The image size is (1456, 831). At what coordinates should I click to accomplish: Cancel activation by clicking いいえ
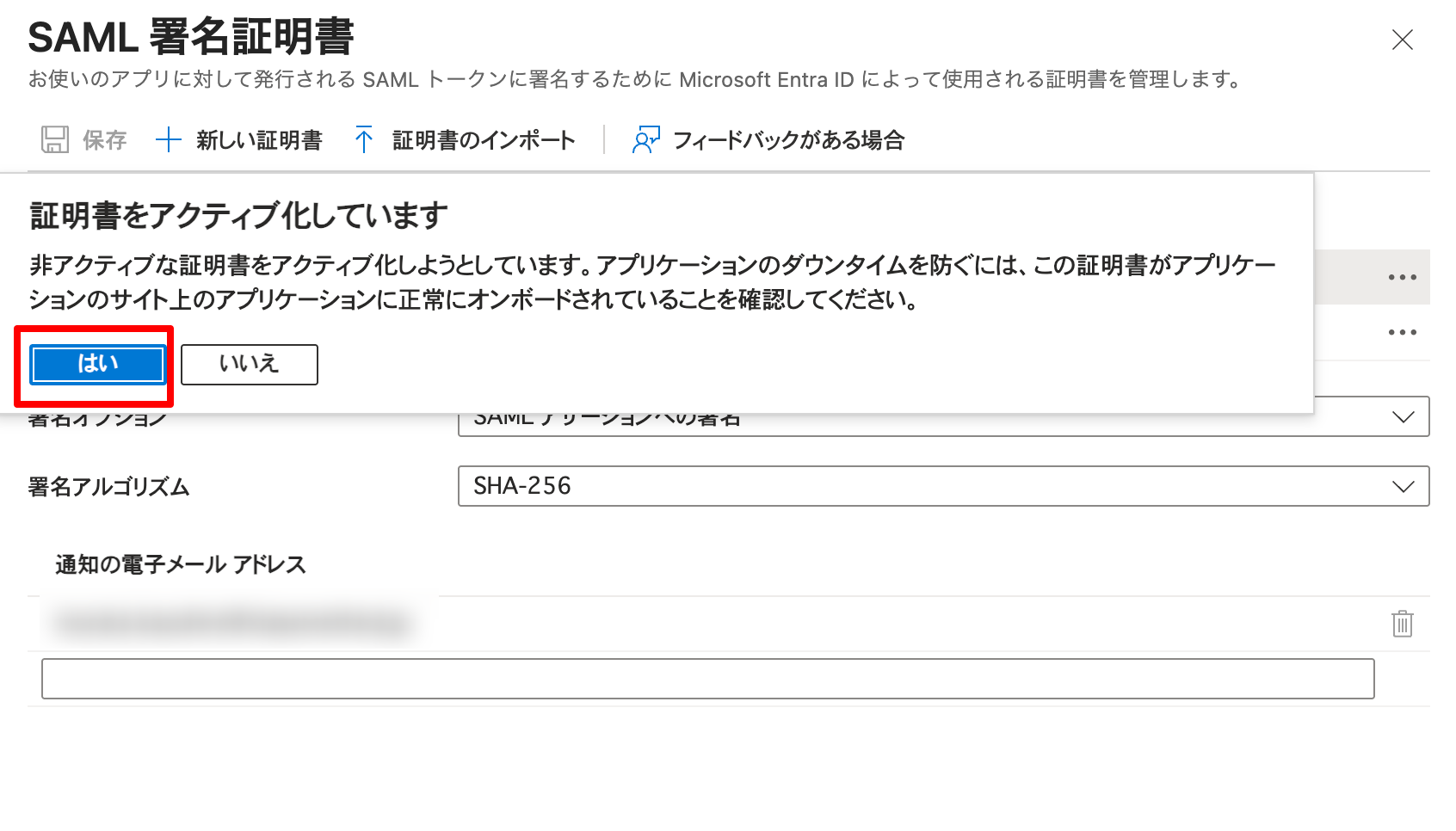pos(249,364)
